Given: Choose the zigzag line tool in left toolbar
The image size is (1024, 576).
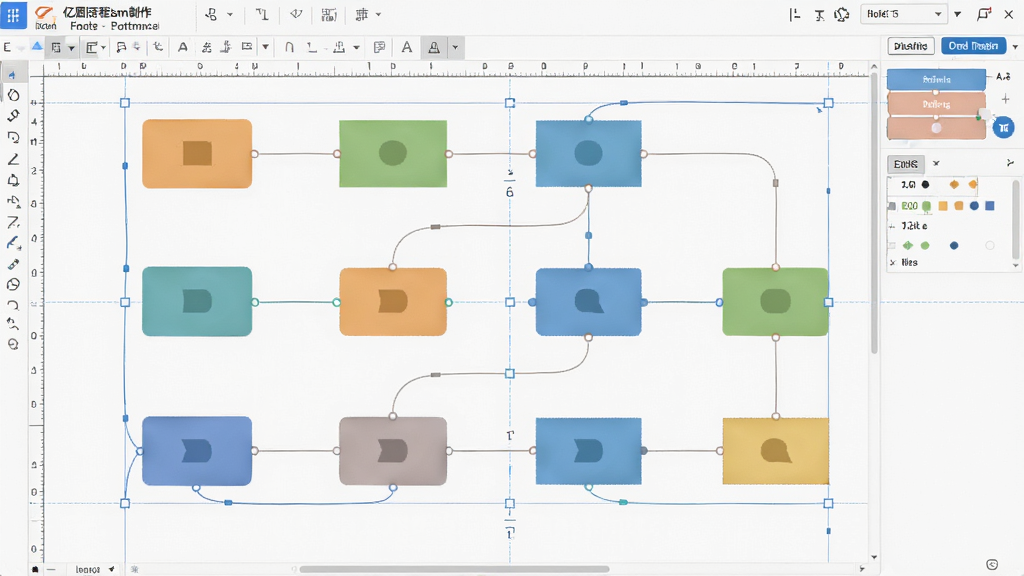Looking at the screenshot, I should 12,222.
